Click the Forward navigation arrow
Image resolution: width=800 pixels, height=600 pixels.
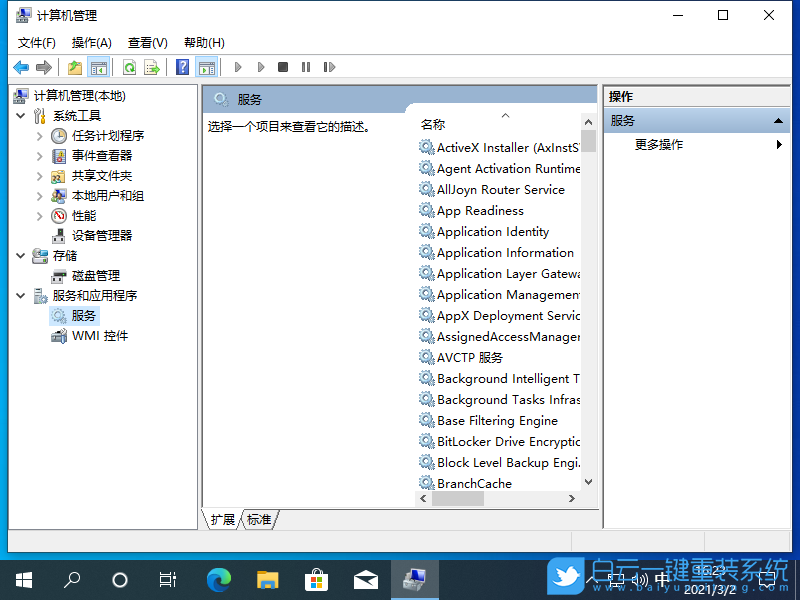42,67
